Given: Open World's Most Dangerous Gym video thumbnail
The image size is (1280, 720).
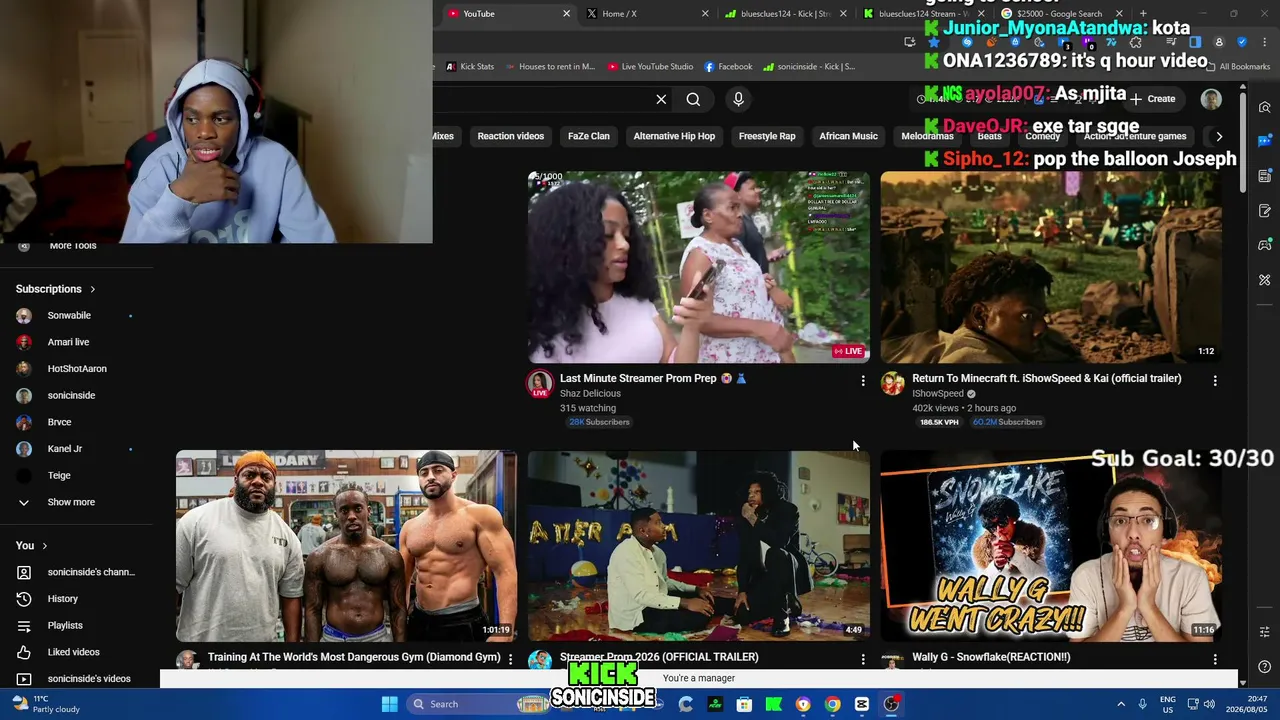Looking at the screenshot, I should (346, 546).
